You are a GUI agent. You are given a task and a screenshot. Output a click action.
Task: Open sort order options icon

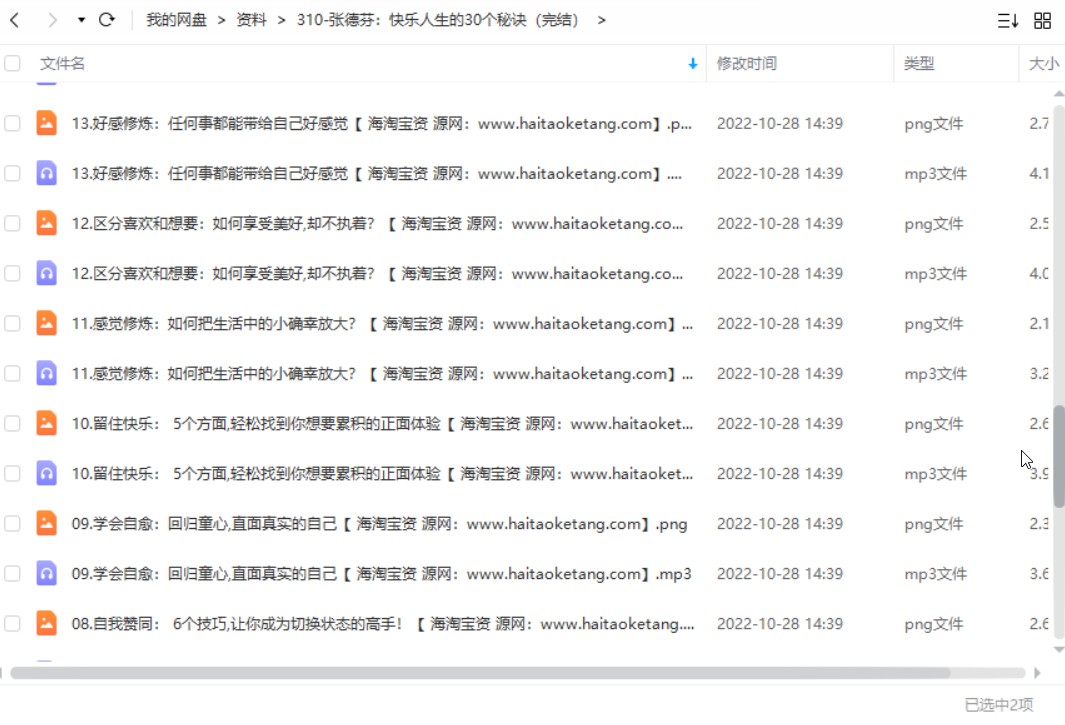[1008, 20]
